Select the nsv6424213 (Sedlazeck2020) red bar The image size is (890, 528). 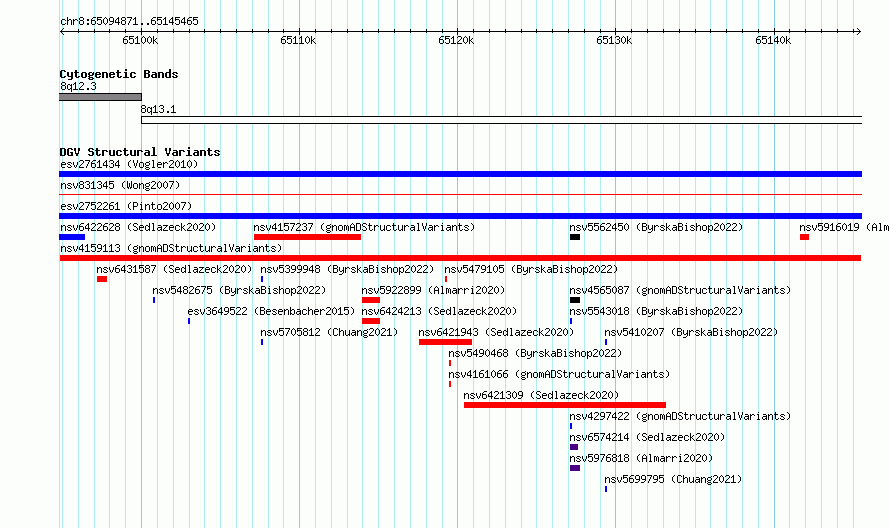coord(371,321)
